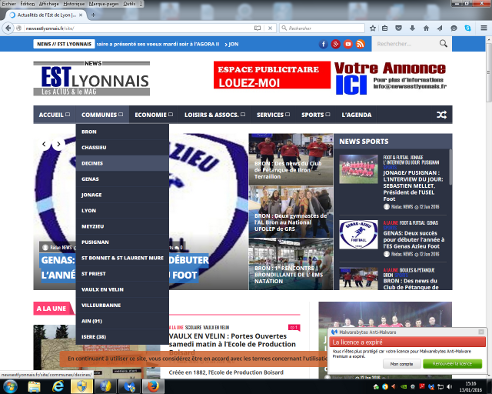
Task: Expand the ACCUEIL menu
Action: 54,115
